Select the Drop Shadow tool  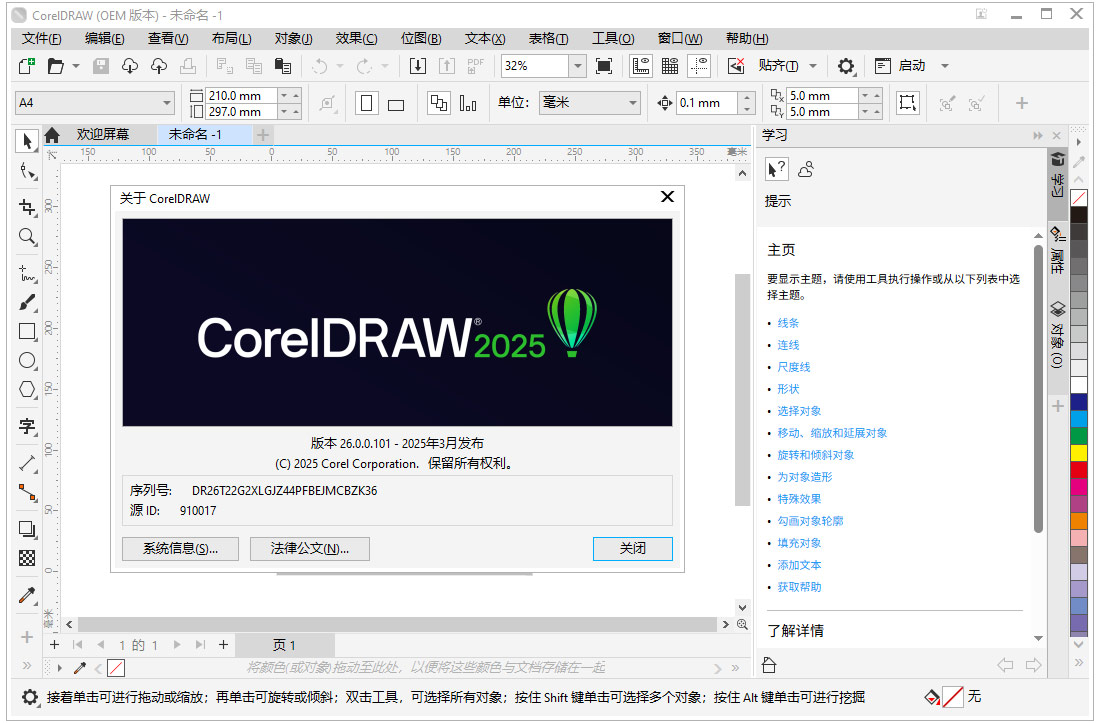pyautogui.click(x=27, y=530)
